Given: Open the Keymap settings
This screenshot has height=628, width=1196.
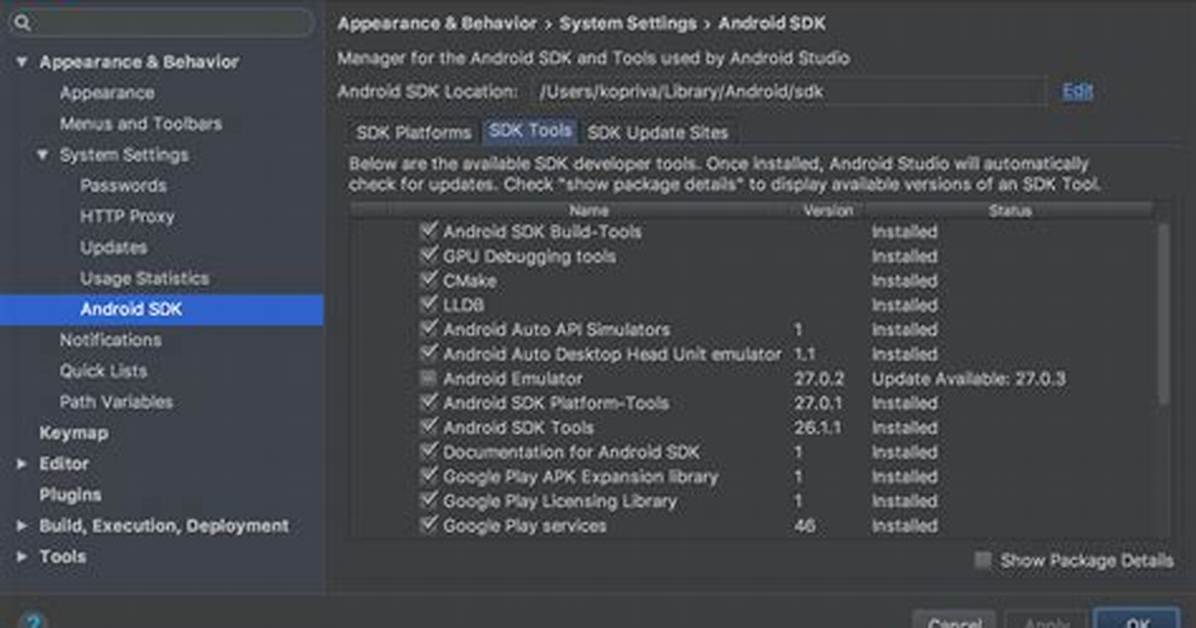Looking at the screenshot, I should 74,433.
